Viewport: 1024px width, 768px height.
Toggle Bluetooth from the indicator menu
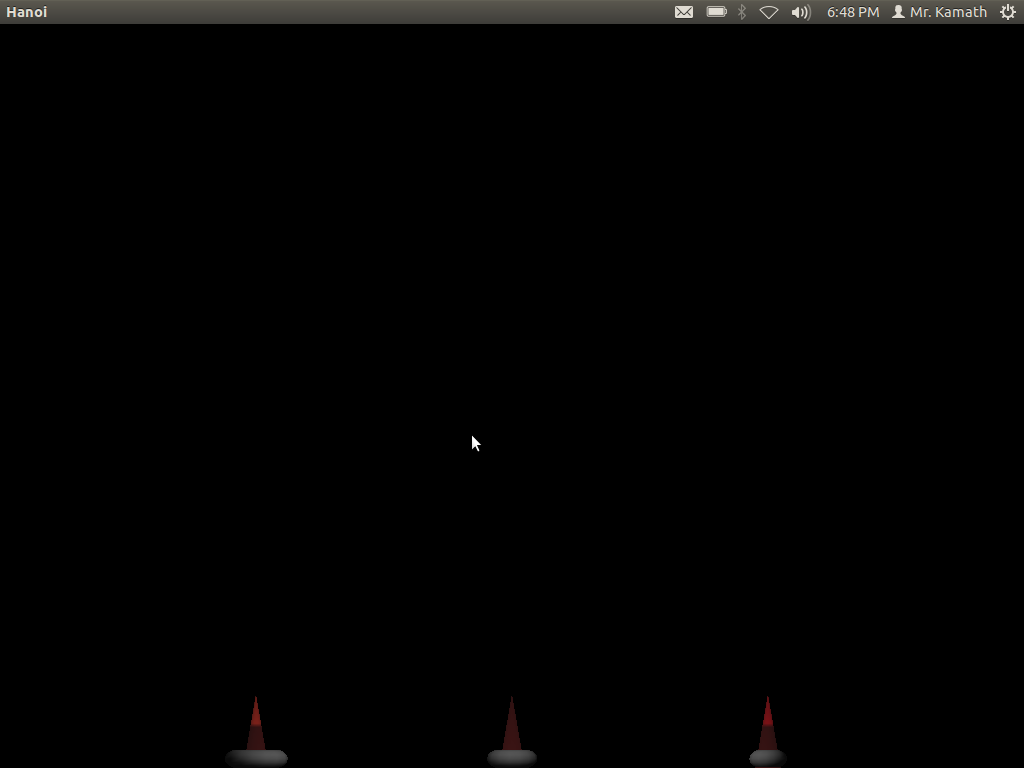click(740, 12)
